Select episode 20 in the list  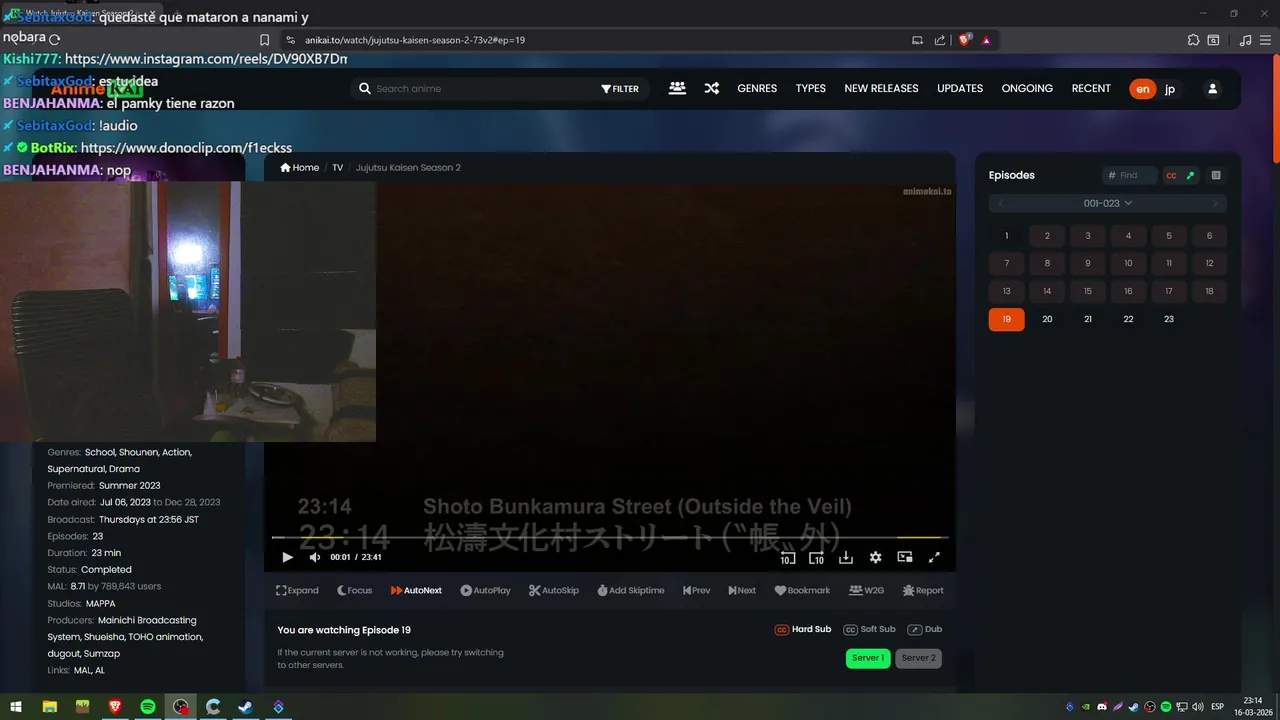point(1047,319)
